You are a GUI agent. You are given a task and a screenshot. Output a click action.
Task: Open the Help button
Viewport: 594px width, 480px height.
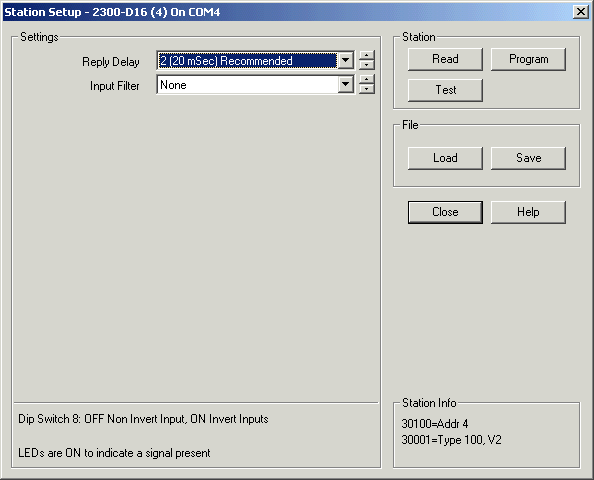pyautogui.click(x=528, y=212)
